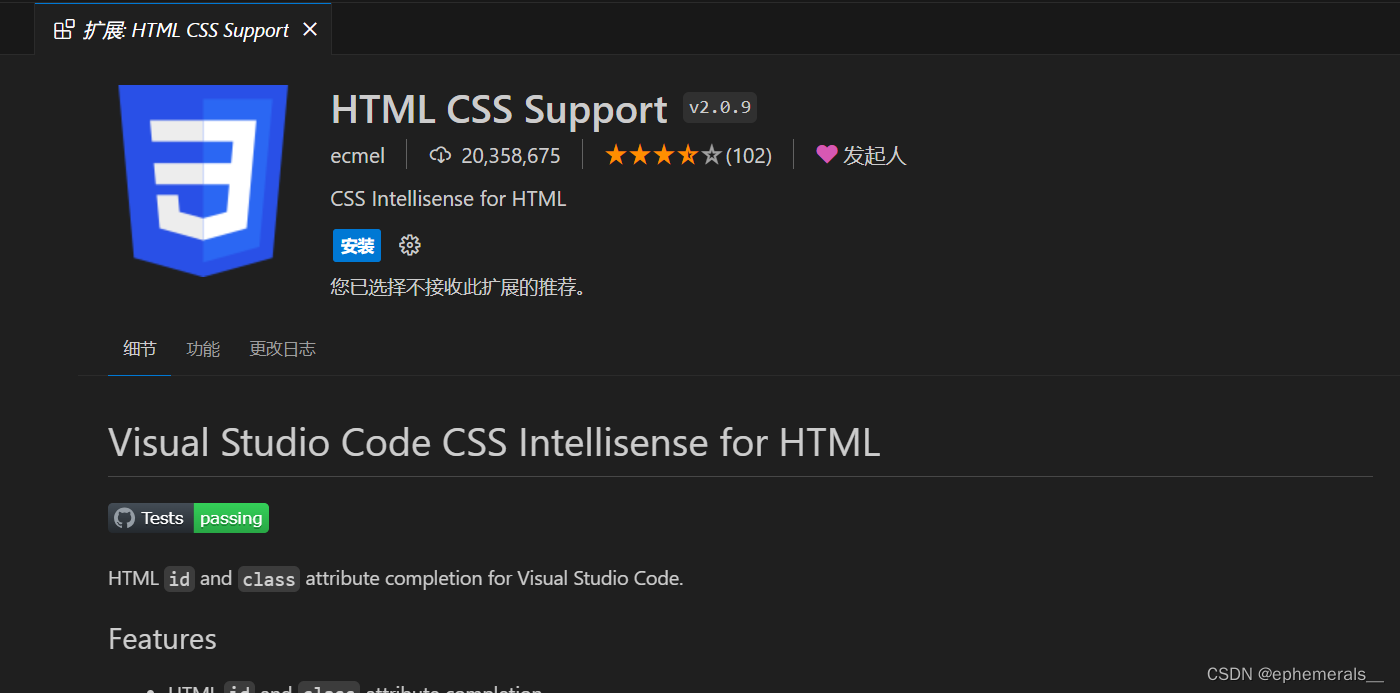Click the GitHub icon in Tests badge
The width and height of the screenshot is (1400, 693).
pyautogui.click(x=124, y=518)
